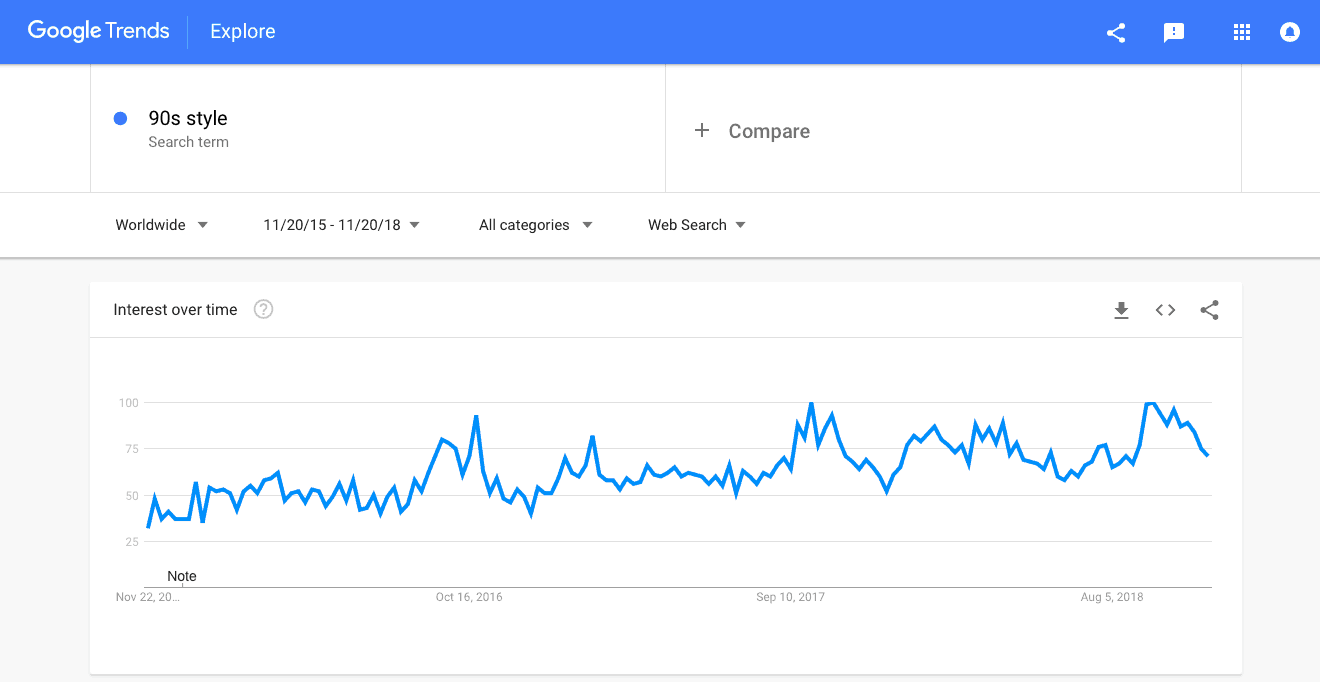Download the Interest over time CSV
Screen dimensions: 1320x682
pyautogui.click(x=1121, y=310)
